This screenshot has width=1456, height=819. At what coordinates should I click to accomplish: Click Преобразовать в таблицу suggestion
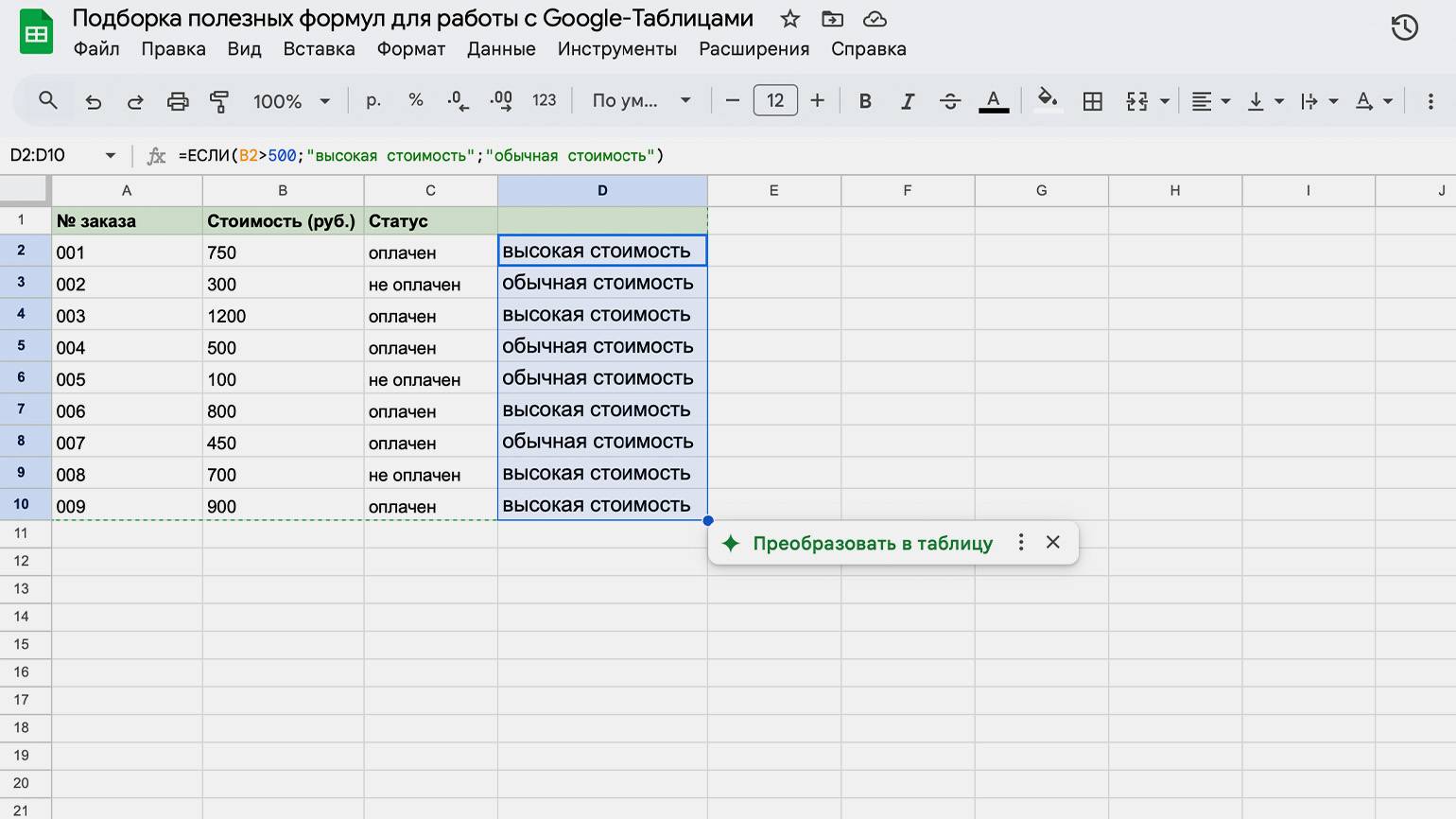[872, 544]
